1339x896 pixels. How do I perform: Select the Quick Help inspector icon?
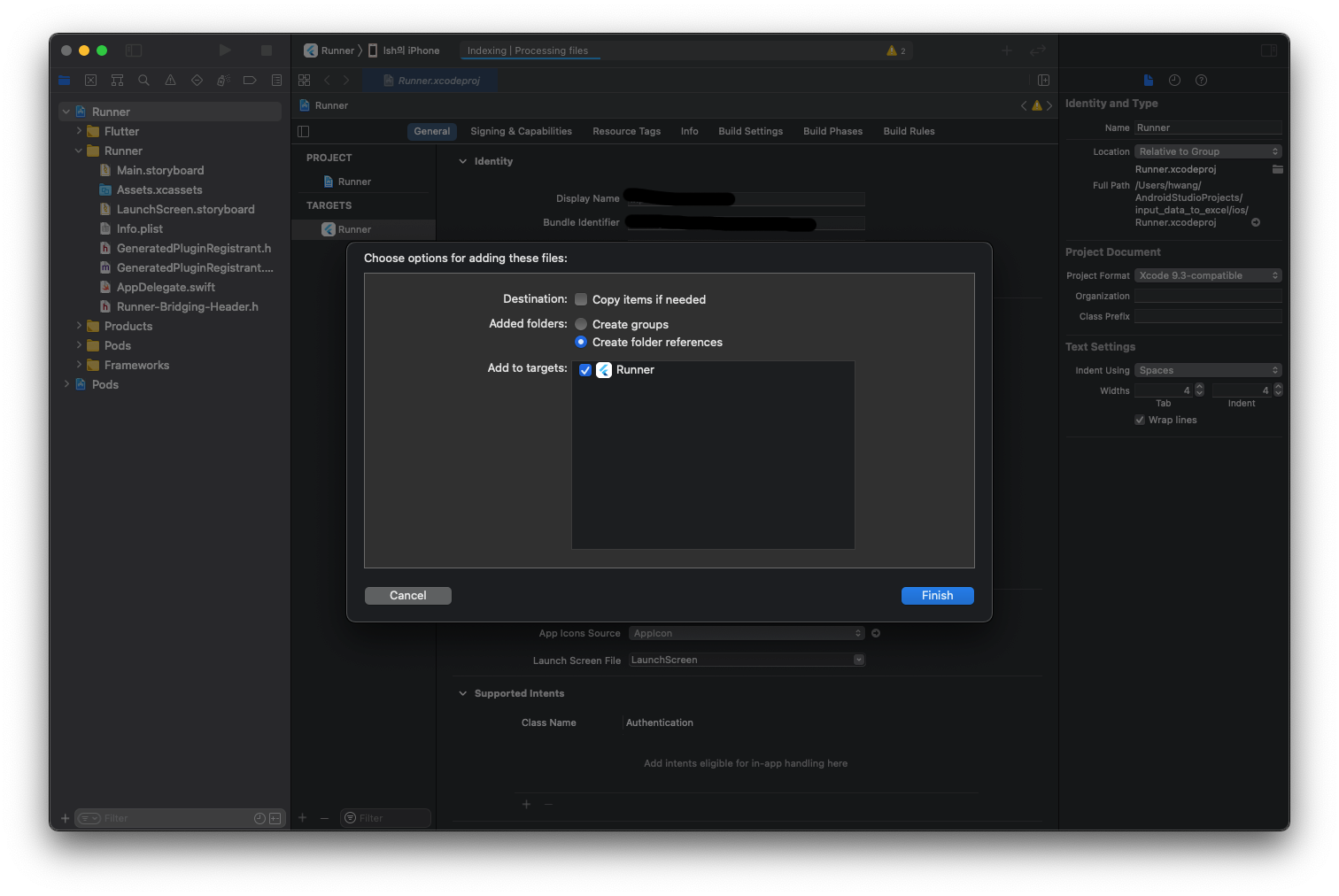1202,81
